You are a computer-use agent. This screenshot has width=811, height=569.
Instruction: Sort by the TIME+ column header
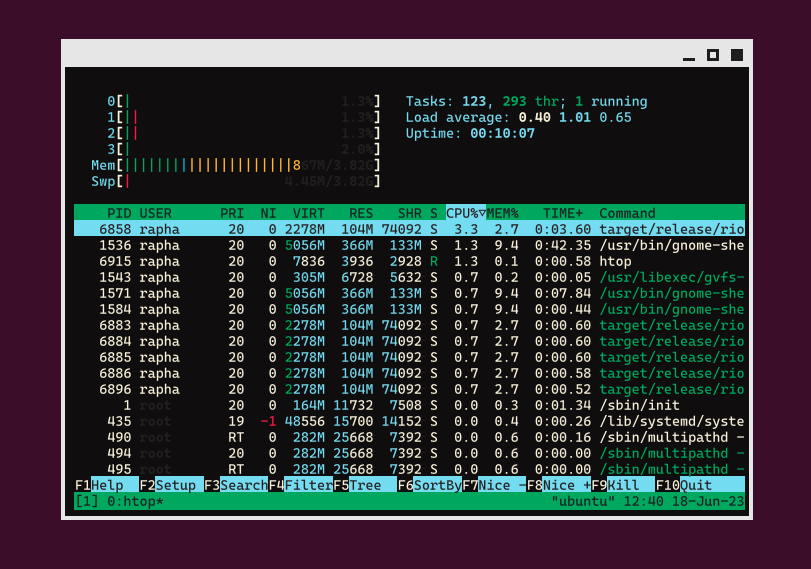(563, 213)
